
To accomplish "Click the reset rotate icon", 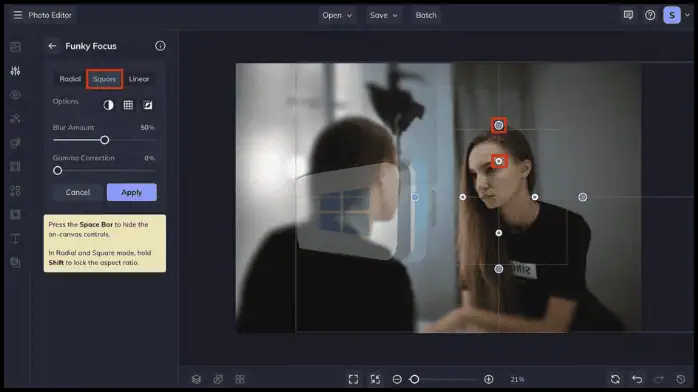I will (x=615, y=379).
